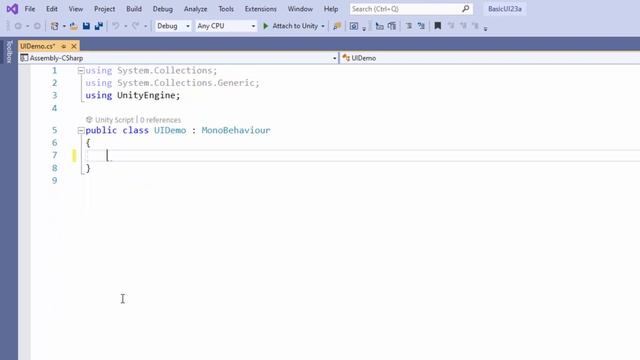Open the toolbar overflow options arrow
Viewport: 640px width, 360px height.
point(485,29)
